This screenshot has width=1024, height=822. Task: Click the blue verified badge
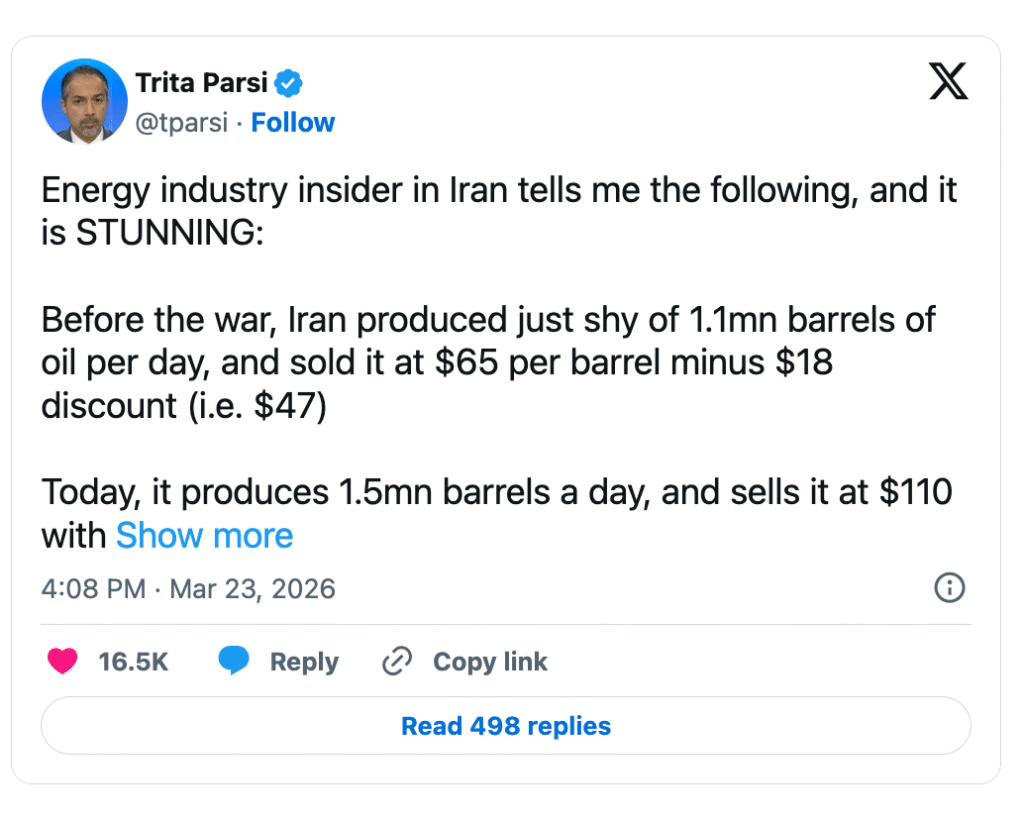(289, 84)
